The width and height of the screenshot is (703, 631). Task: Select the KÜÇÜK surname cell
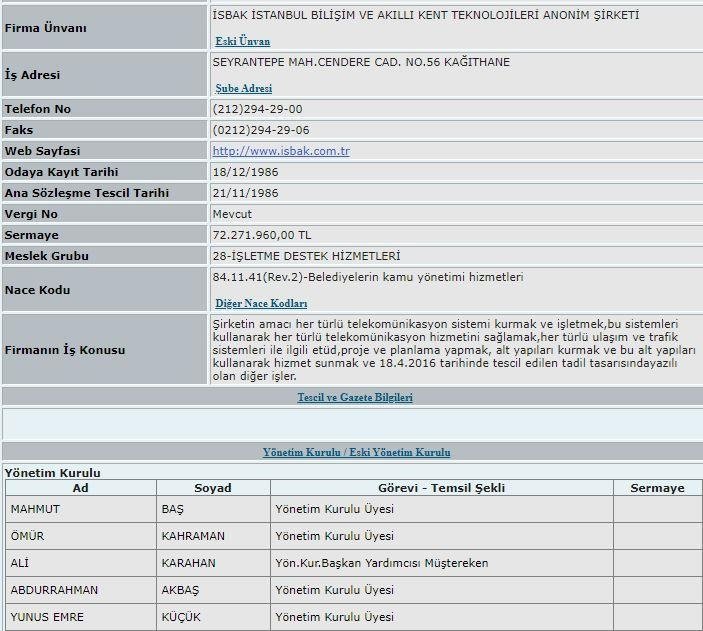pos(181,617)
